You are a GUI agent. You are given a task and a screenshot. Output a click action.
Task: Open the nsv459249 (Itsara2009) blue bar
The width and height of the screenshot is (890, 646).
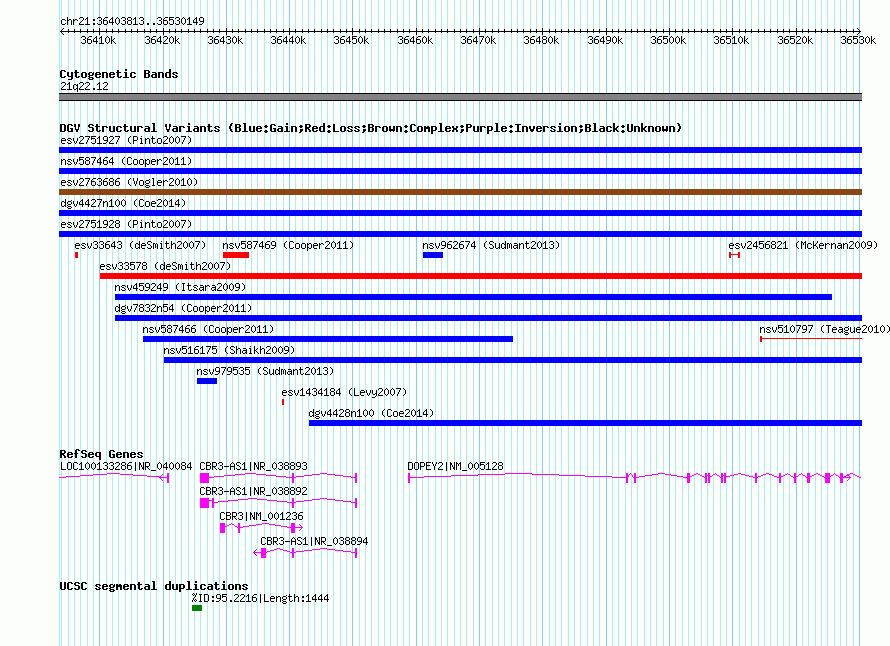[473, 297]
